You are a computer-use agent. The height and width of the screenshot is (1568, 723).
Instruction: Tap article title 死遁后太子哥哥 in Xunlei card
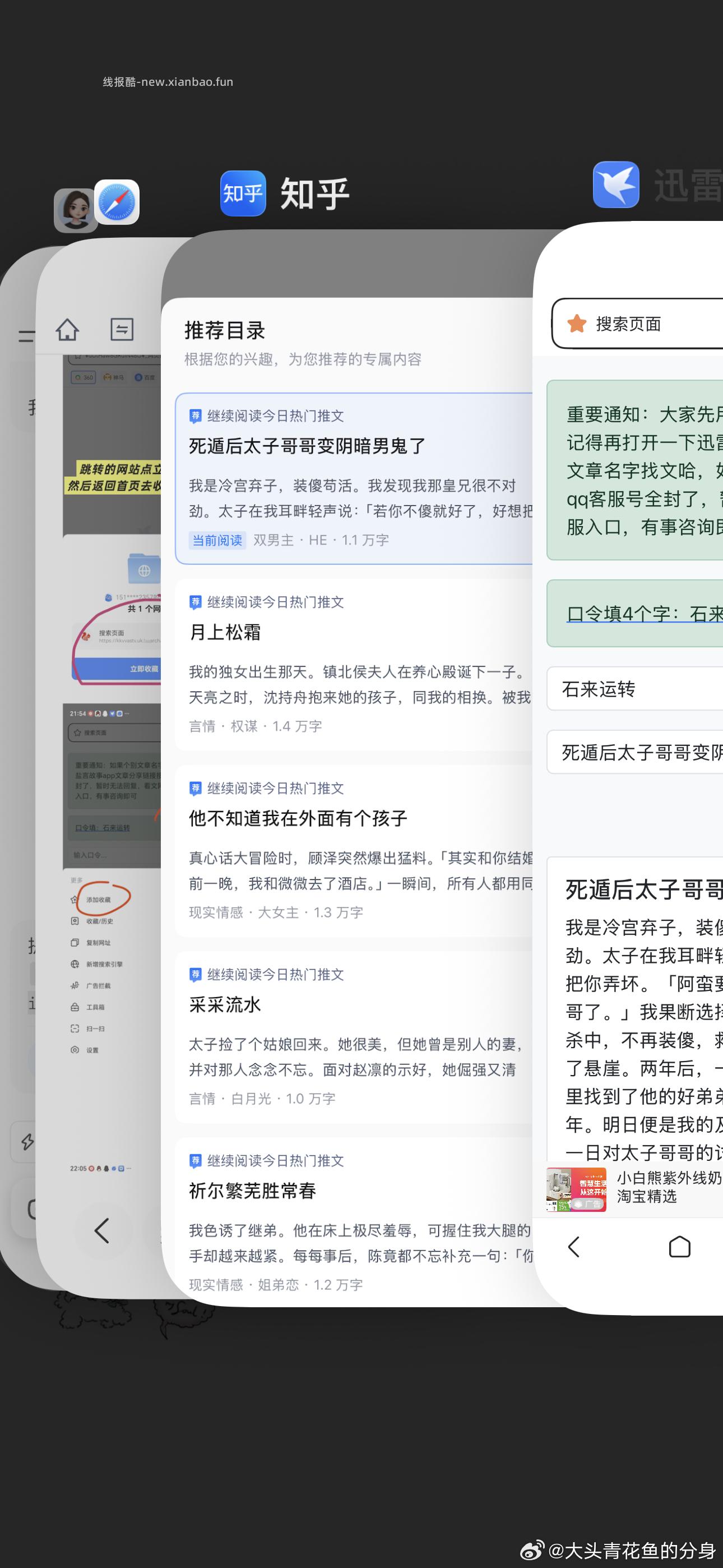coord(644,890)
